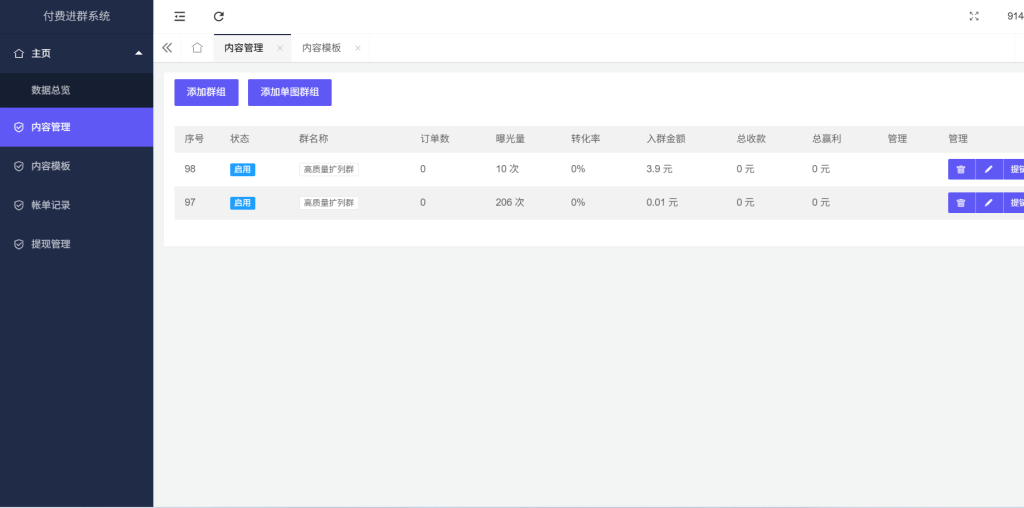Screen dimensions: 1024x508
Task: Go to the home tab icon
Action: coord(197,48)
